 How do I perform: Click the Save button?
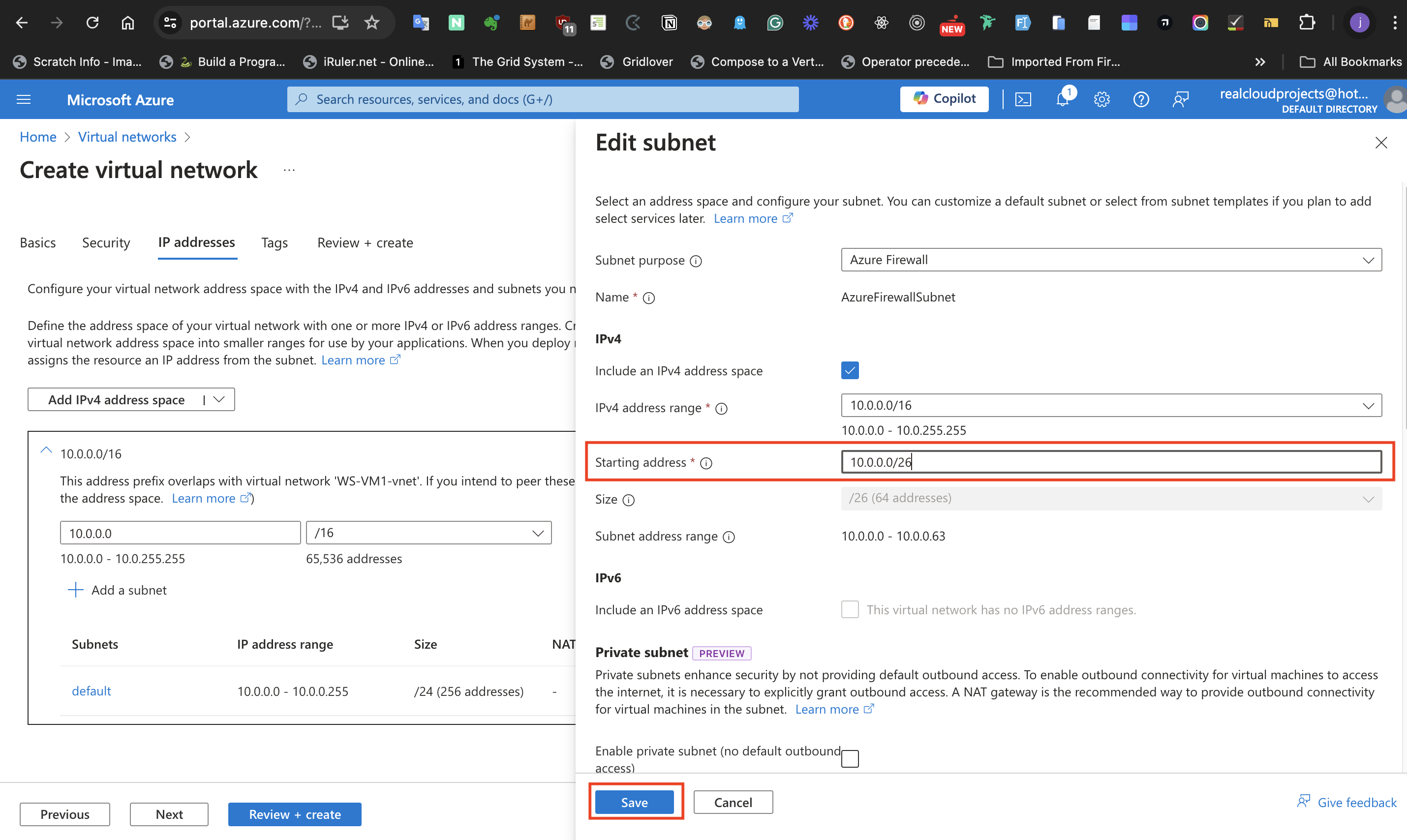[x=634, y=802]
